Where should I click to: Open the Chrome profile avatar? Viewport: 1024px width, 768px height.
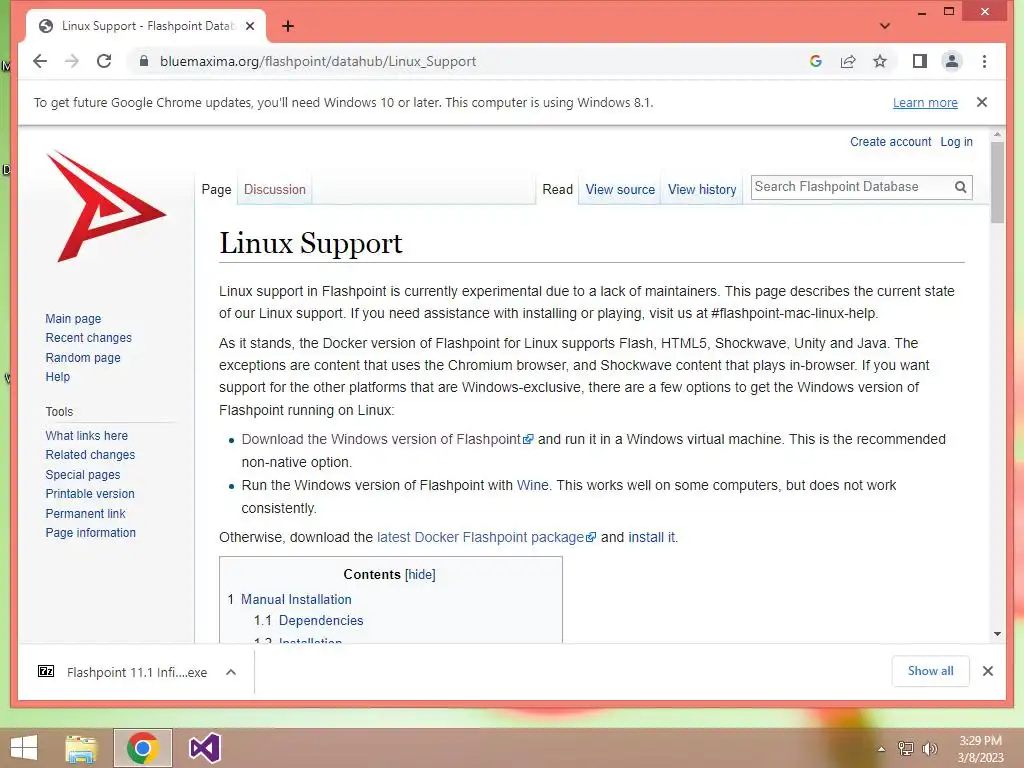click(952, 61)
